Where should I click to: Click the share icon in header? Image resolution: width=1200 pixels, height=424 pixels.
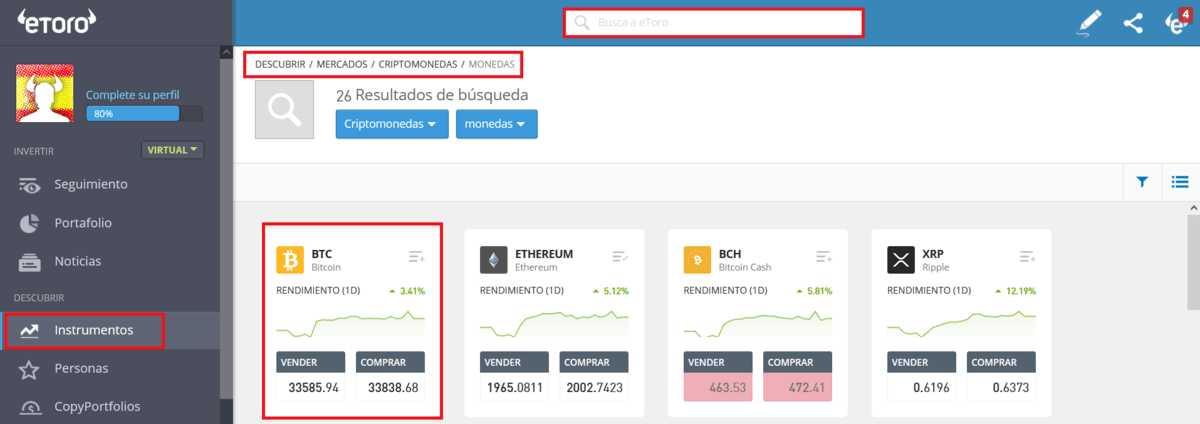point(1133,23)
